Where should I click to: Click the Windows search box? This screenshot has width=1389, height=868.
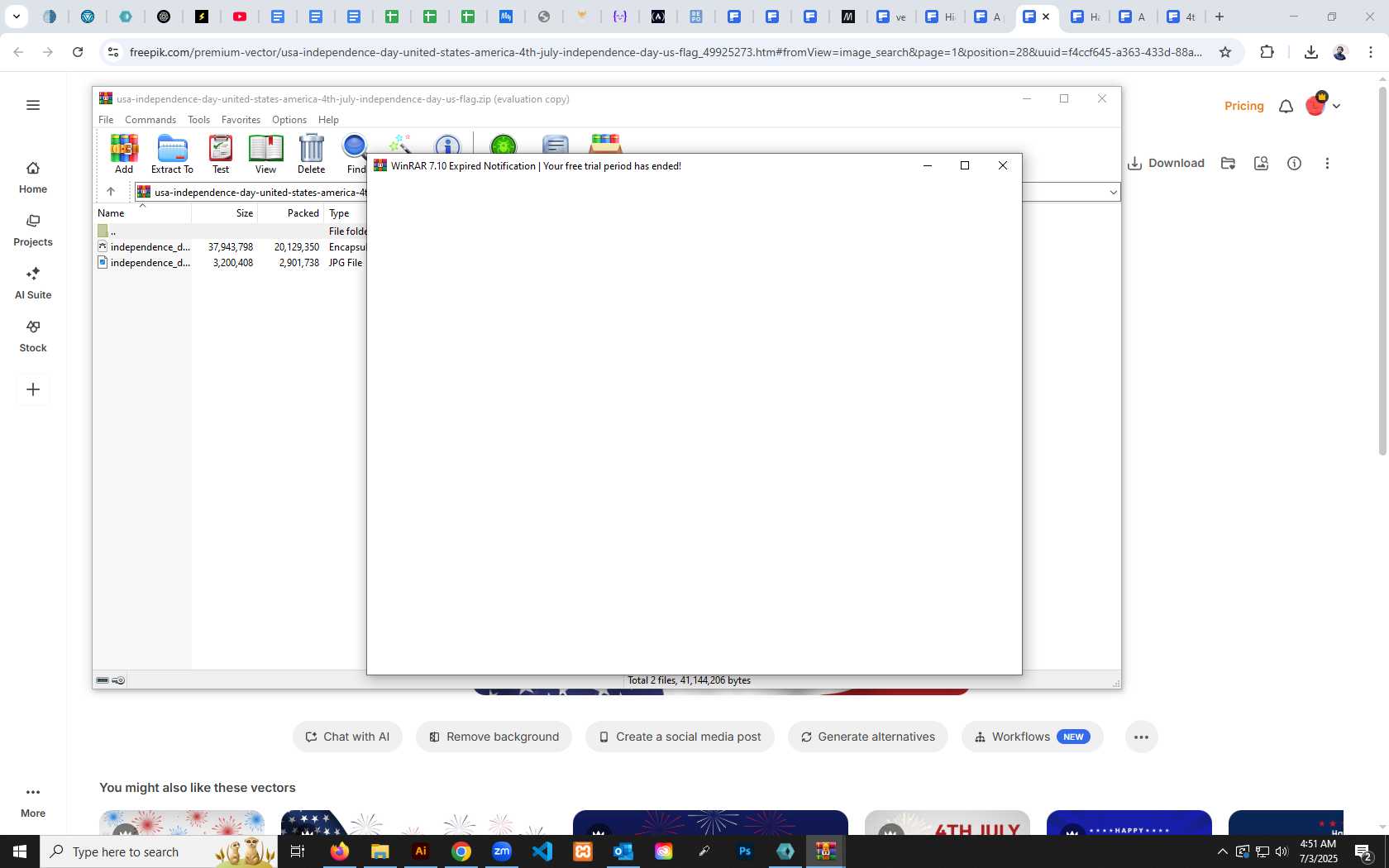[159, 851]
